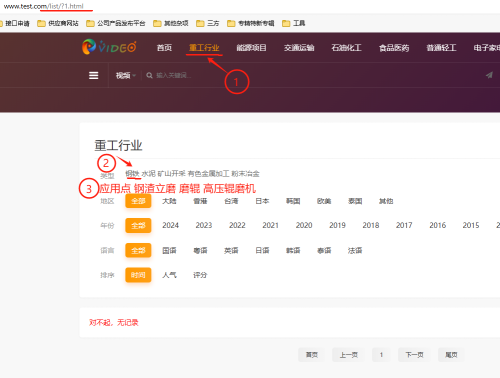
Task: Click the 上一页 pagination button
Action: 348,355
